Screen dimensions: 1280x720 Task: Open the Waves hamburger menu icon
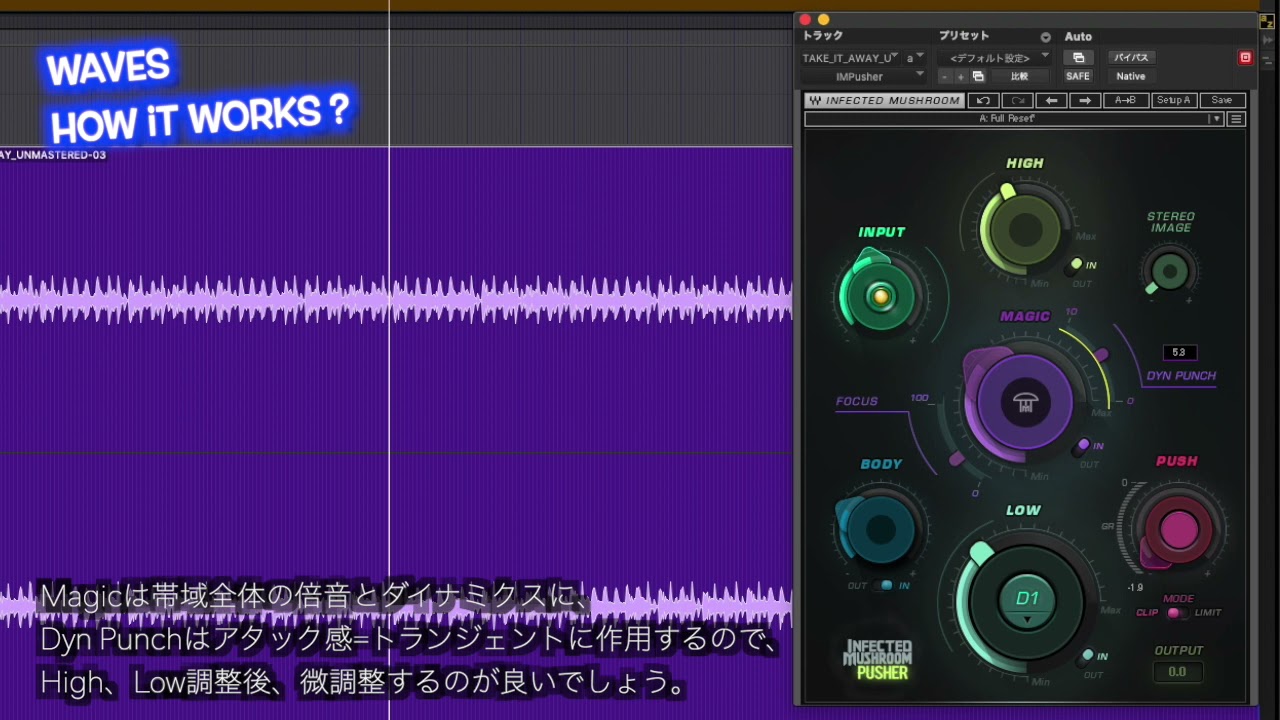coord(1236,119)
